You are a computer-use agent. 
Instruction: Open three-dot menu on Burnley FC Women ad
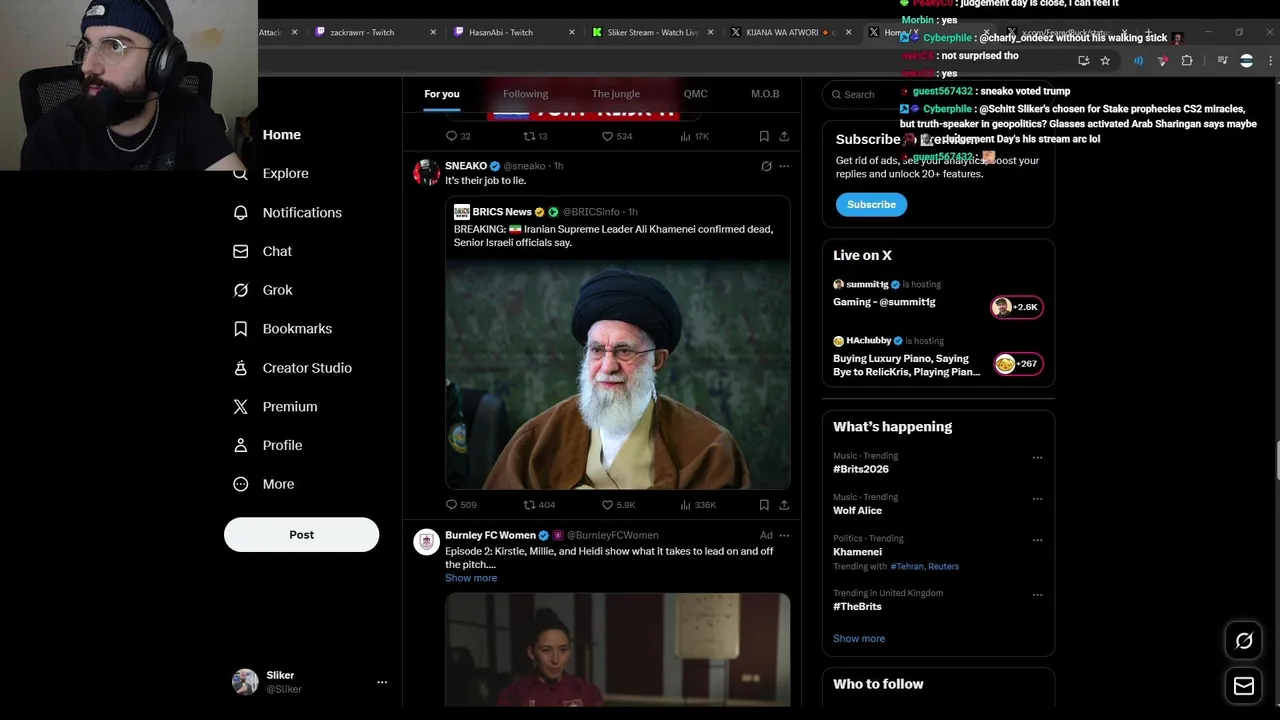(x=784, y=535)
